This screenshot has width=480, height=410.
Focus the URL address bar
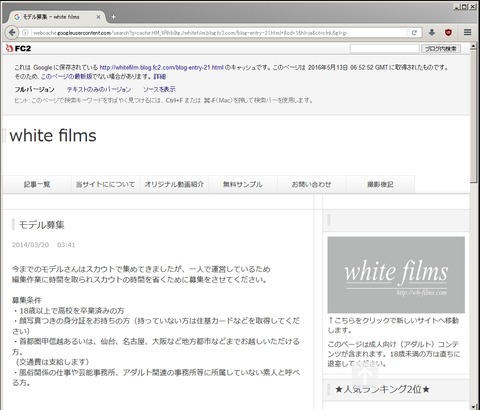(x=218, y=33)
